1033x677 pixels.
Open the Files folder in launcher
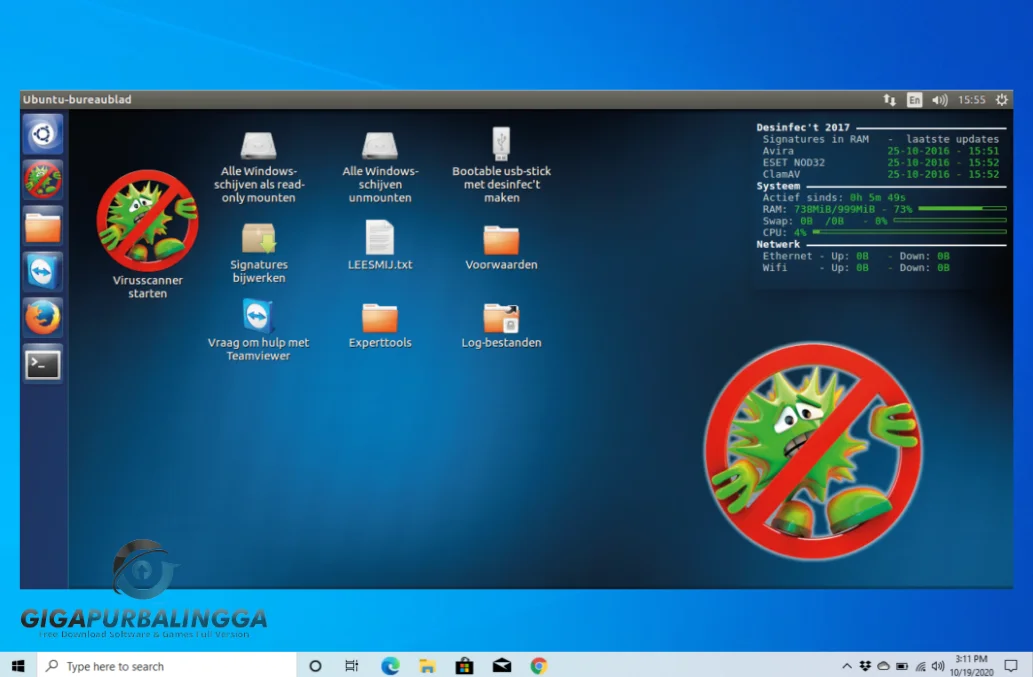(43, 225)
